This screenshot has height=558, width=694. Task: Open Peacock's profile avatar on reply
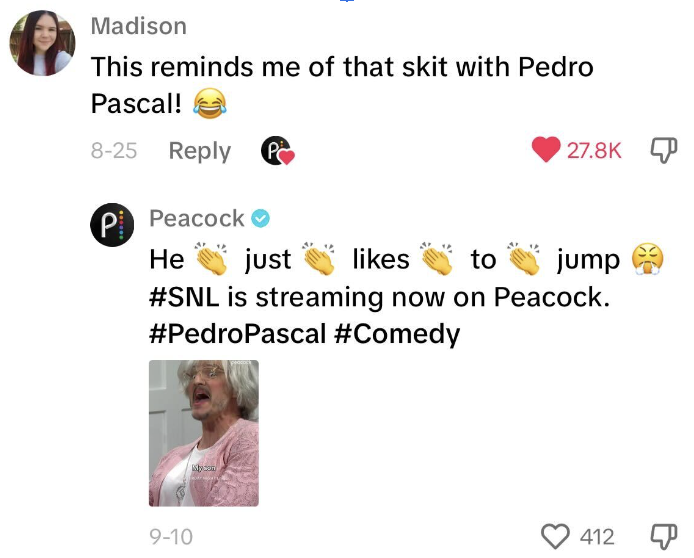coord(112,225)
